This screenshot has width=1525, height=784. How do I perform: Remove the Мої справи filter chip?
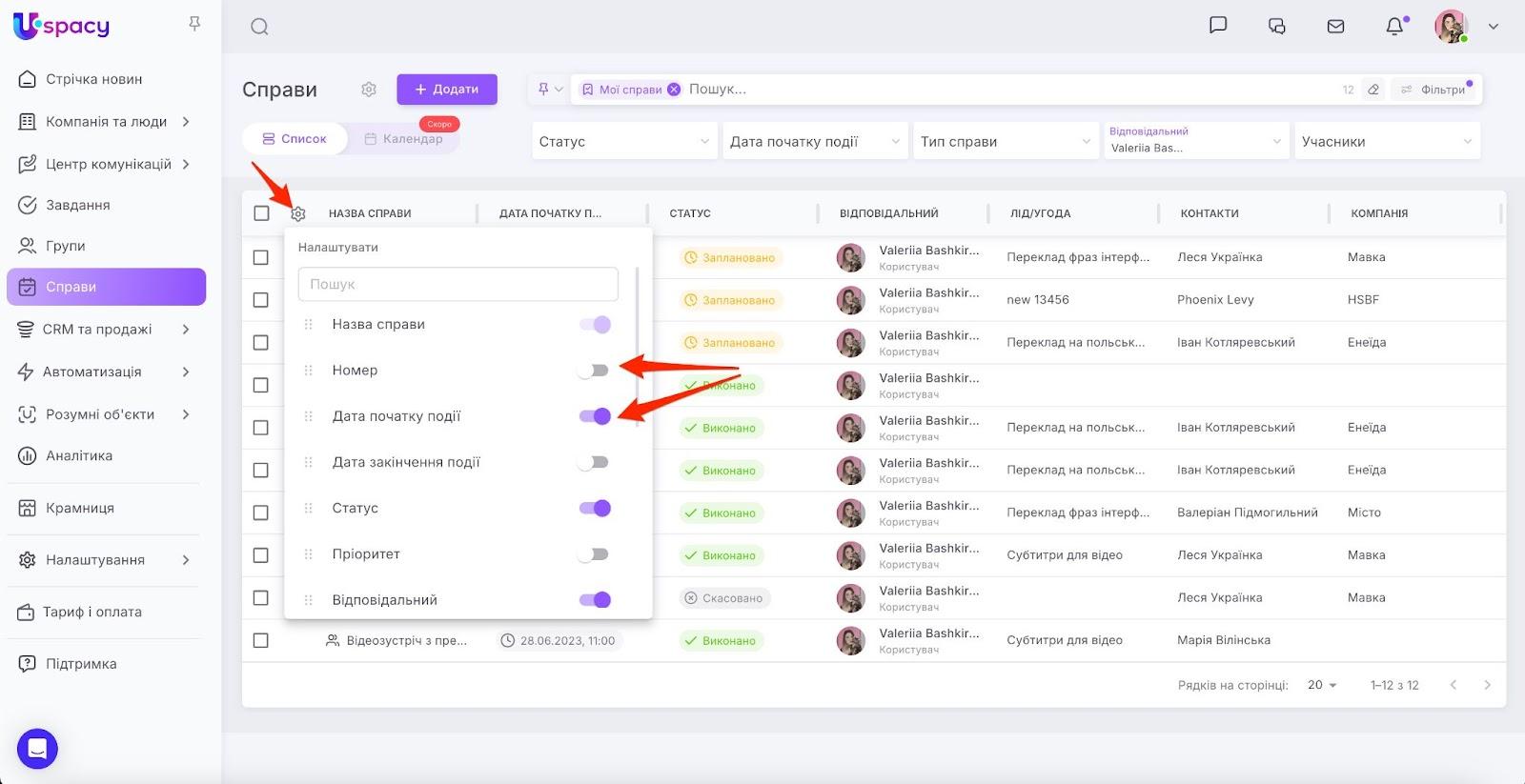tap(674, 90)
